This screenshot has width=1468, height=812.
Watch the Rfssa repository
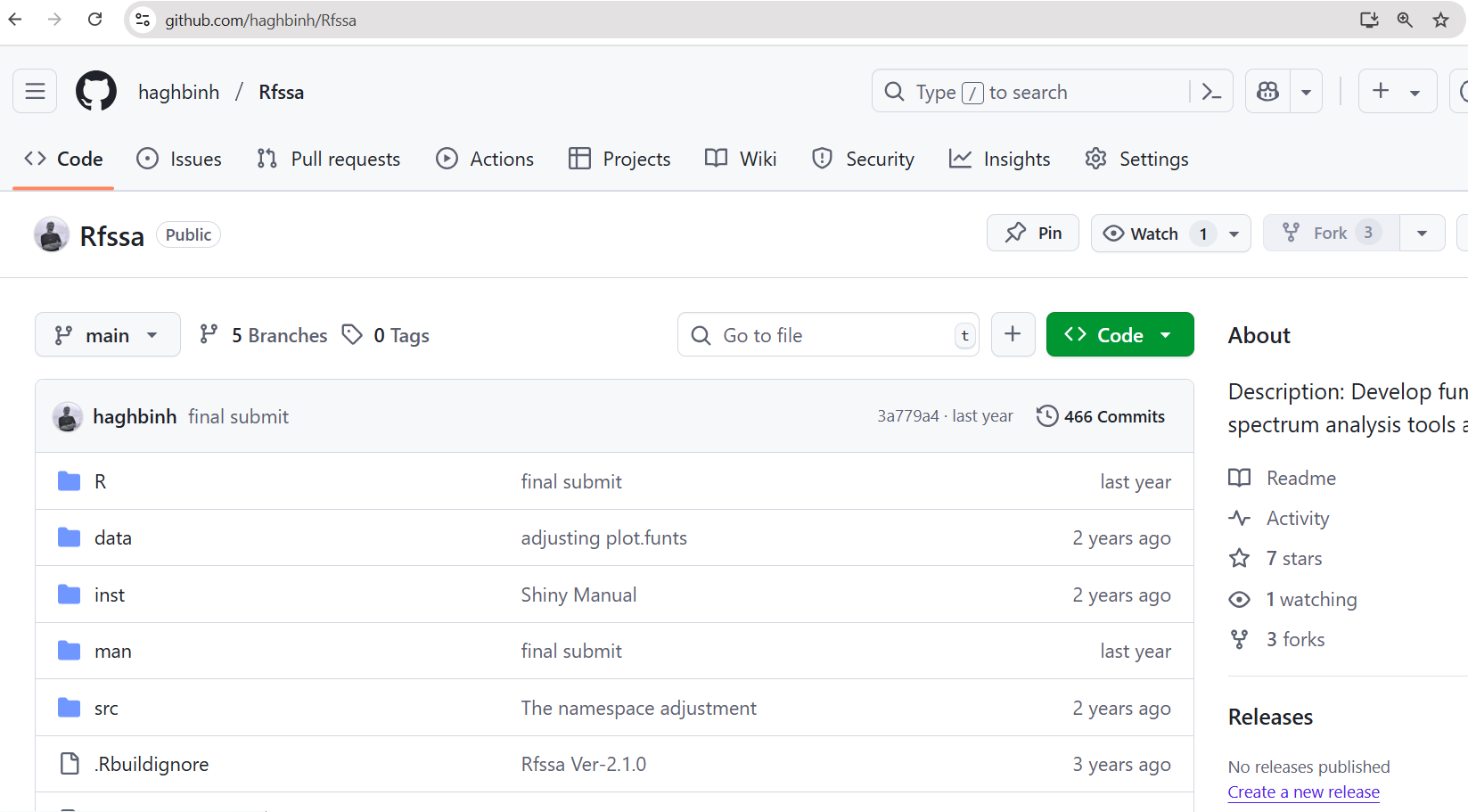(1152, 233)
